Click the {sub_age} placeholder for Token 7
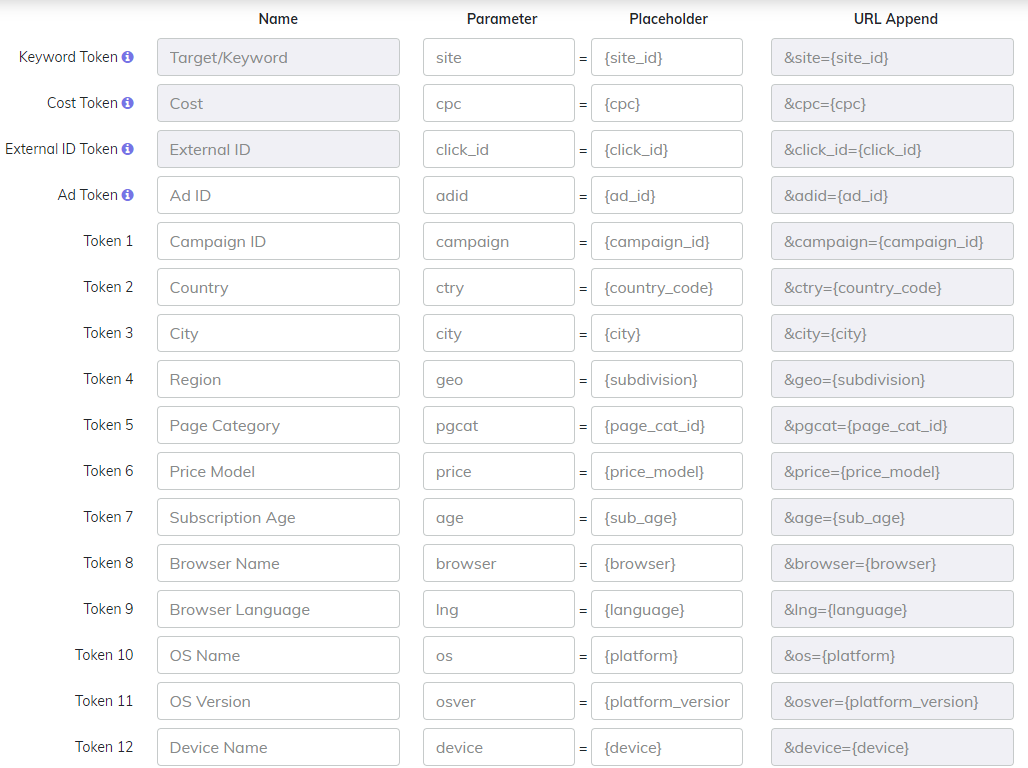This screenshot has height=768, width=1028. [666, 517]
